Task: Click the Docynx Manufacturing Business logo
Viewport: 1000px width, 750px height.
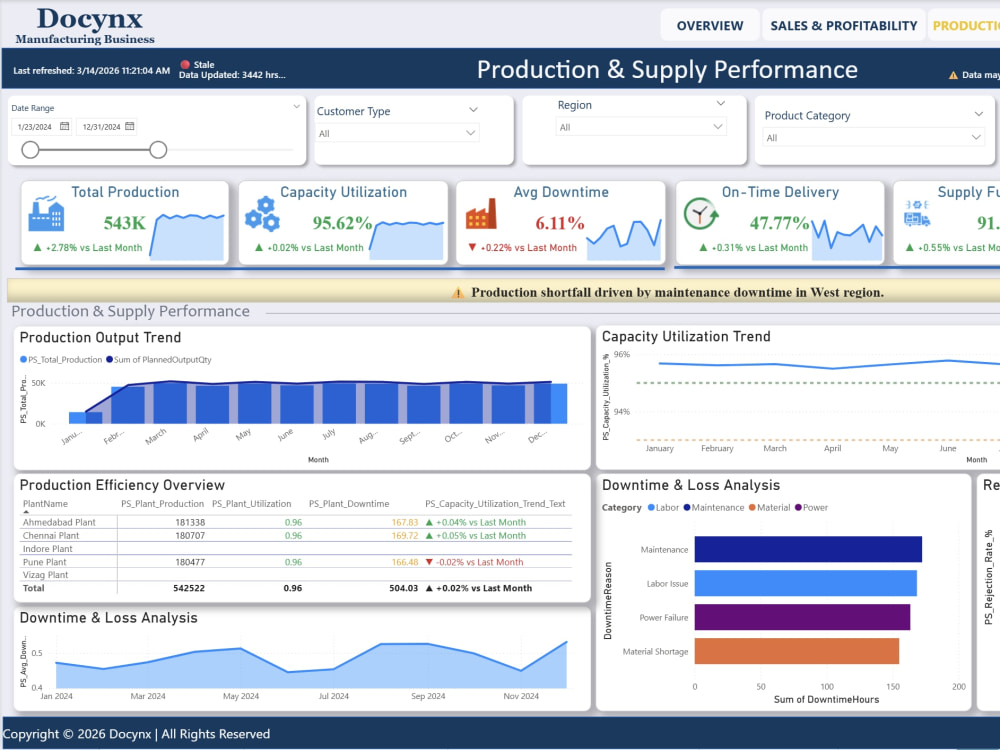Action: [85, 26]
